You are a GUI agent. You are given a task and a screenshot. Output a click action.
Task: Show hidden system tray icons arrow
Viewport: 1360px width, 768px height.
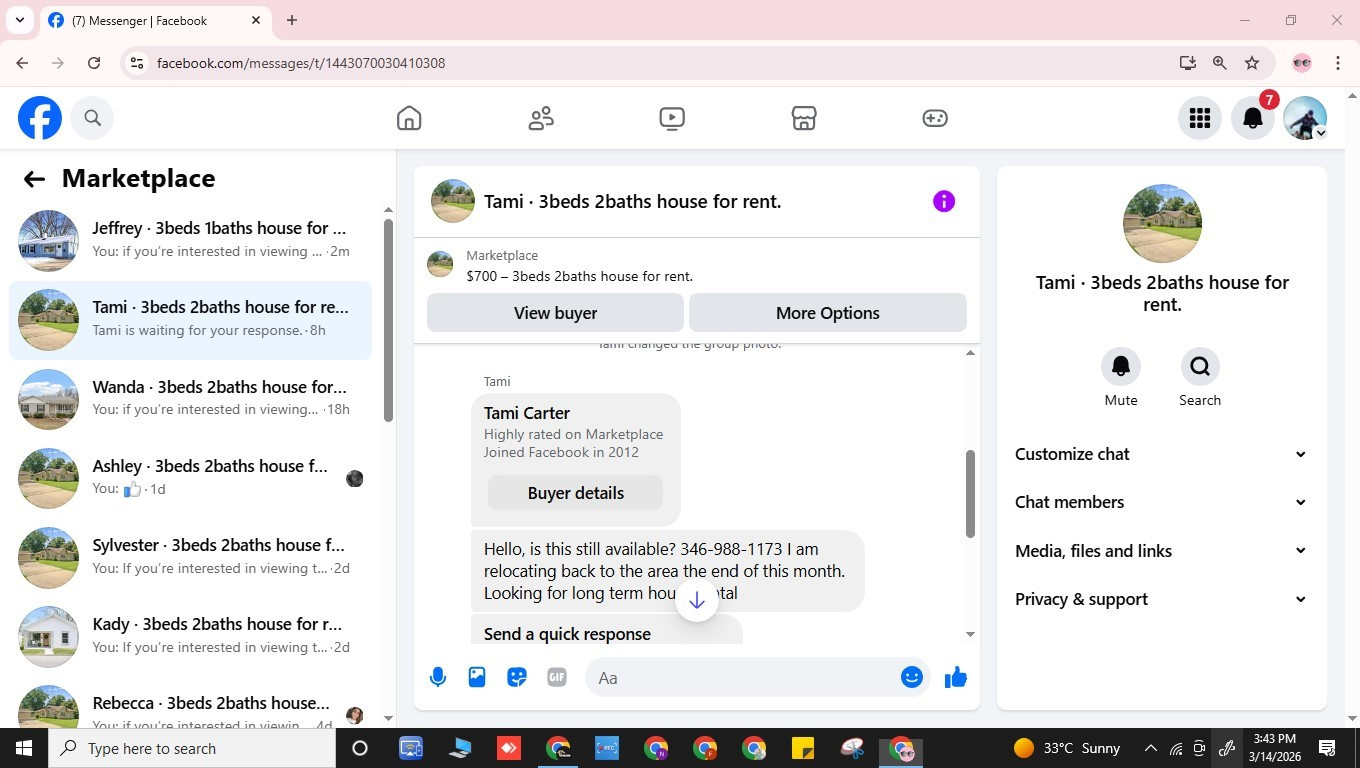pyautogui.click(x=1150, y=748)
